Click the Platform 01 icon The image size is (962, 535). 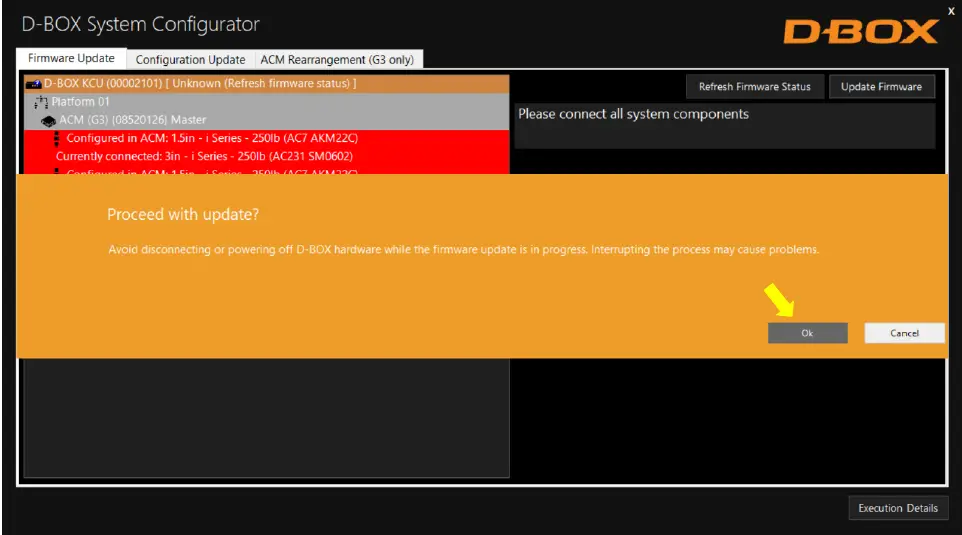41,102
